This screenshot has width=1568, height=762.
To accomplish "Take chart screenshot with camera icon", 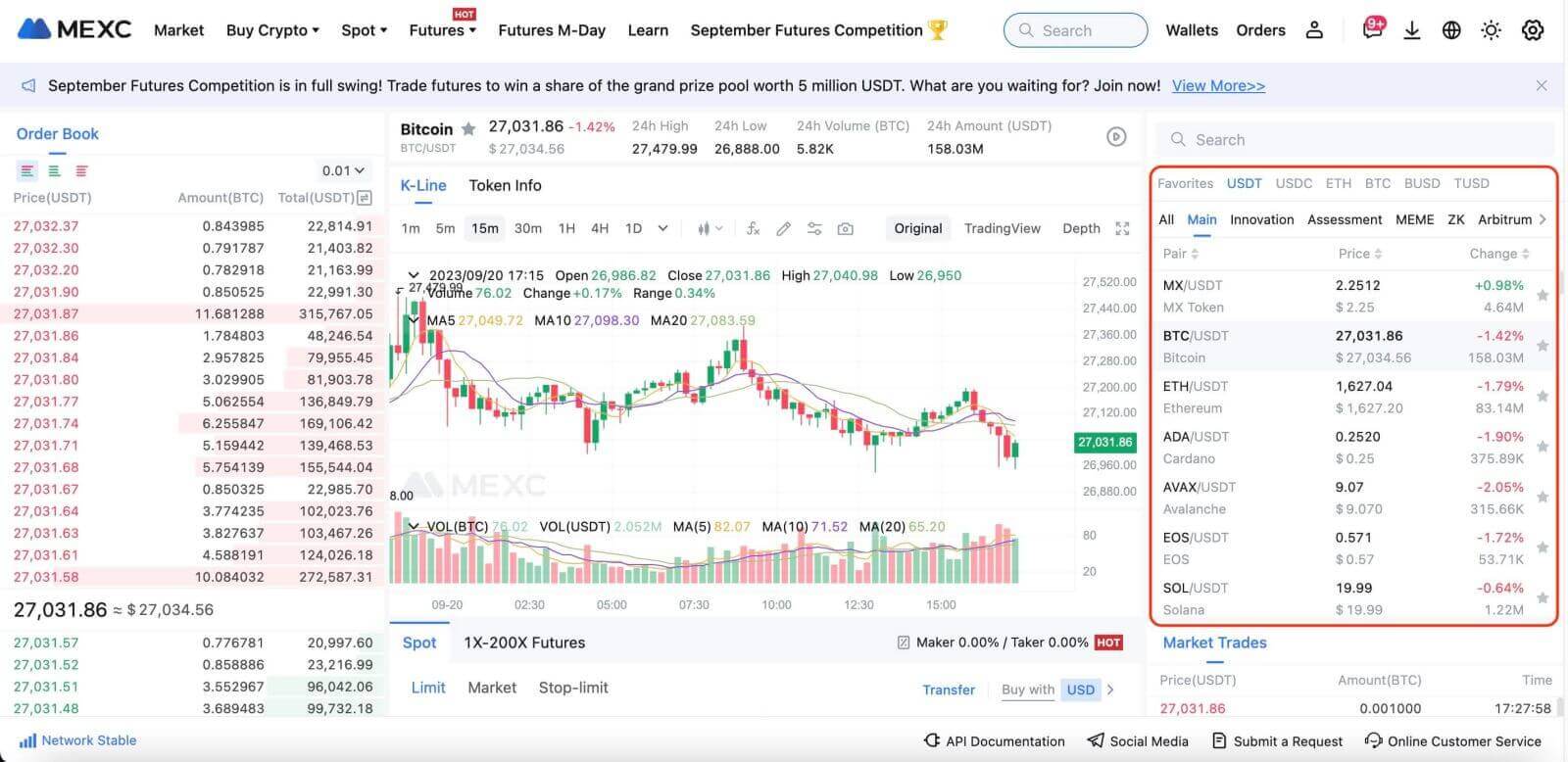I will (x=845, y=228).
